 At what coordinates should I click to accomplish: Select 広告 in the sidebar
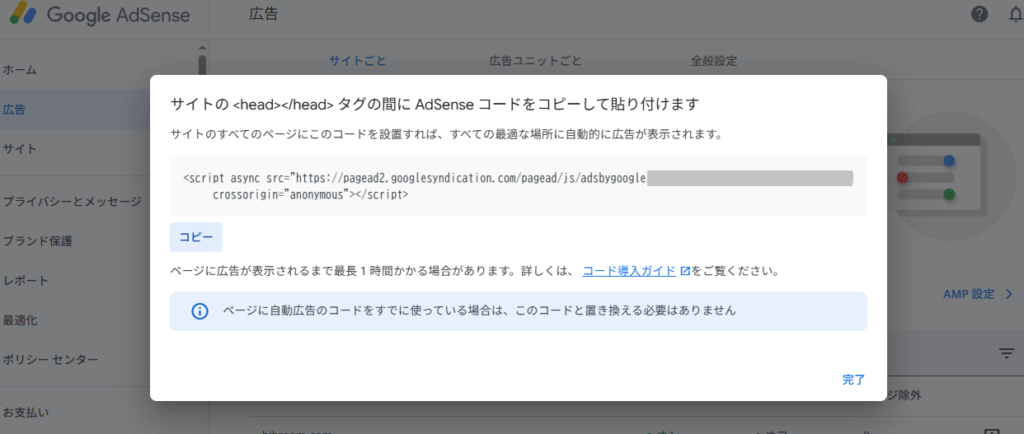(x=14, y=110)
